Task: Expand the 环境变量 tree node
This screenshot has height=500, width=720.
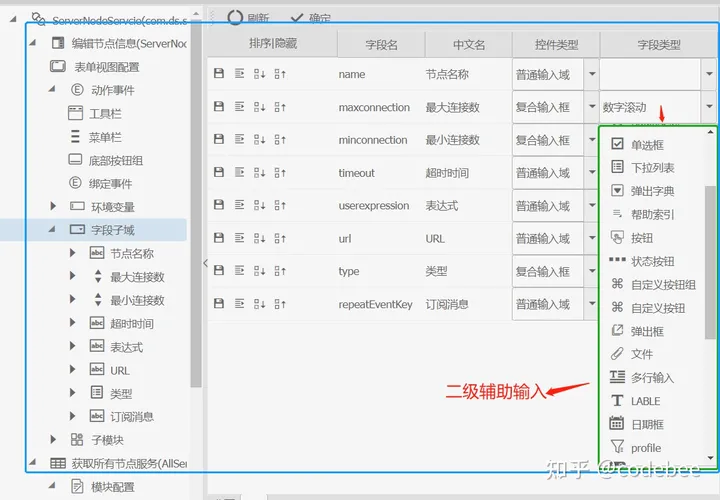Action: point(54,206)
